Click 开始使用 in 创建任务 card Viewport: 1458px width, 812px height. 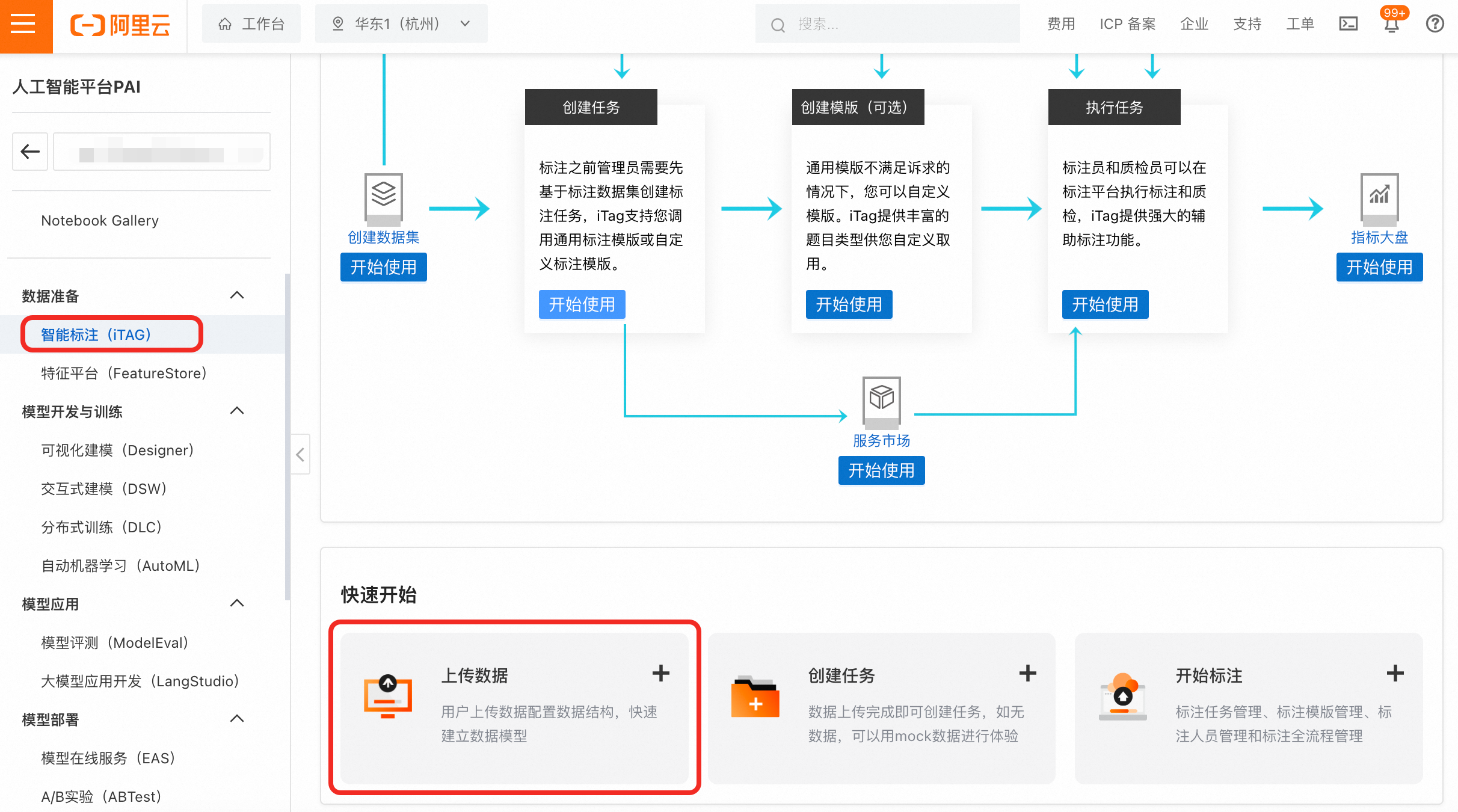pos(582,304)
